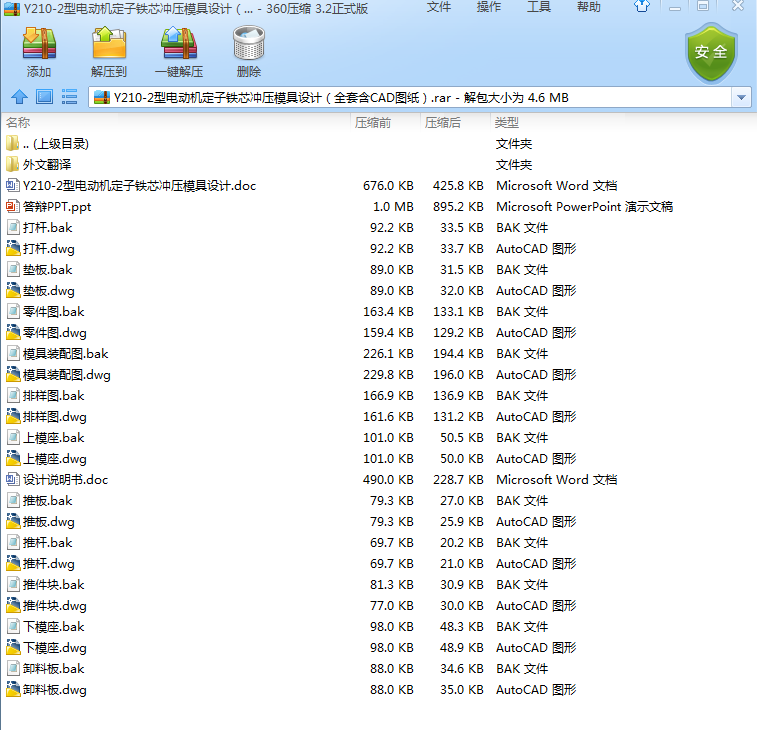This screenshot has height=730, width=757.
Task: Click the file icon beside 上模座.bak
Action: pos(13,437)
